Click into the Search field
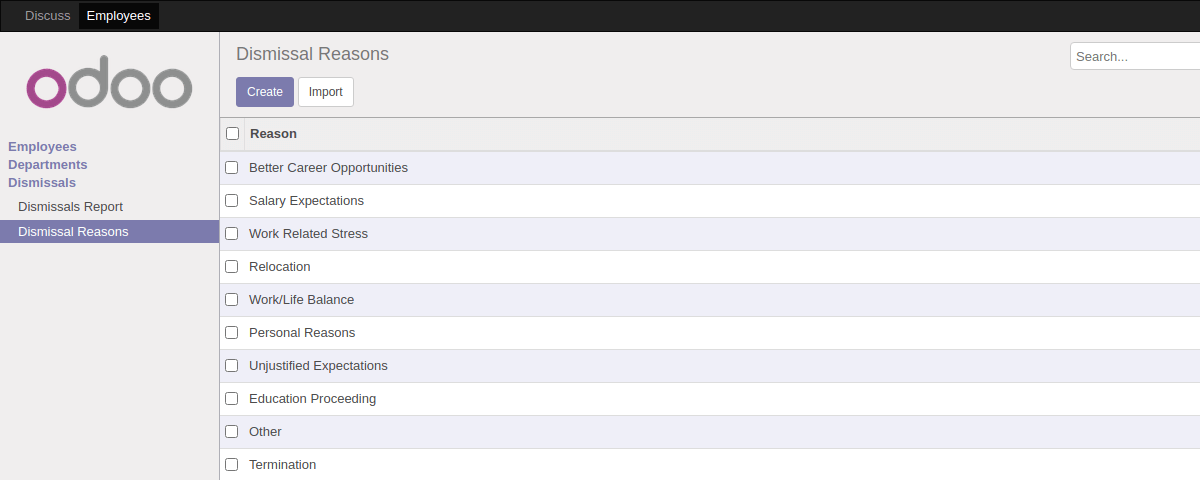 click(1134, 57)
